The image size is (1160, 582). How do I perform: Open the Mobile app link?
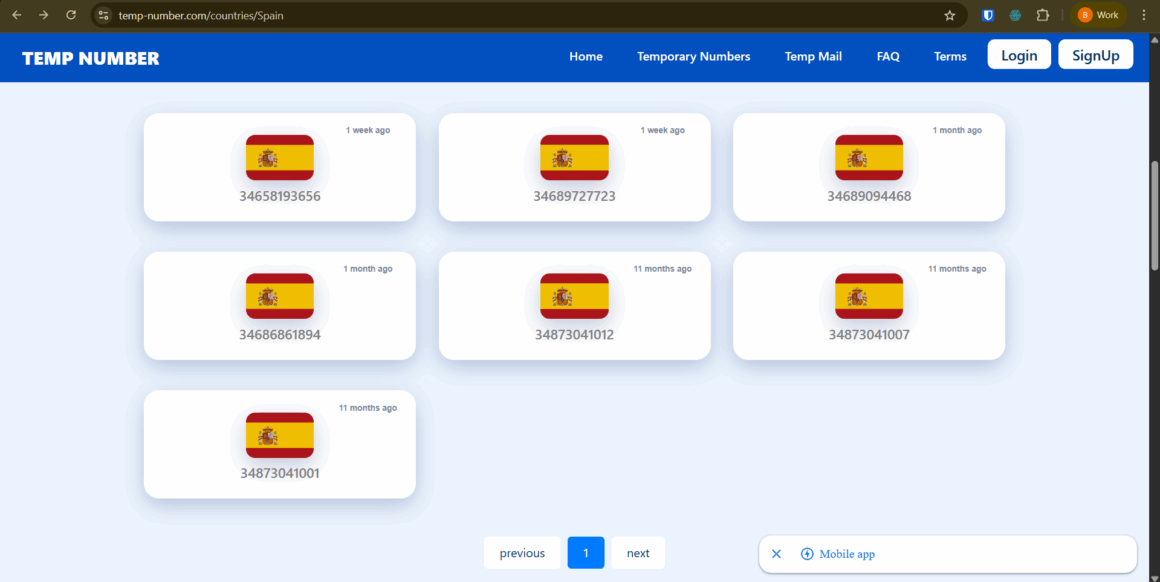point(846,554)
